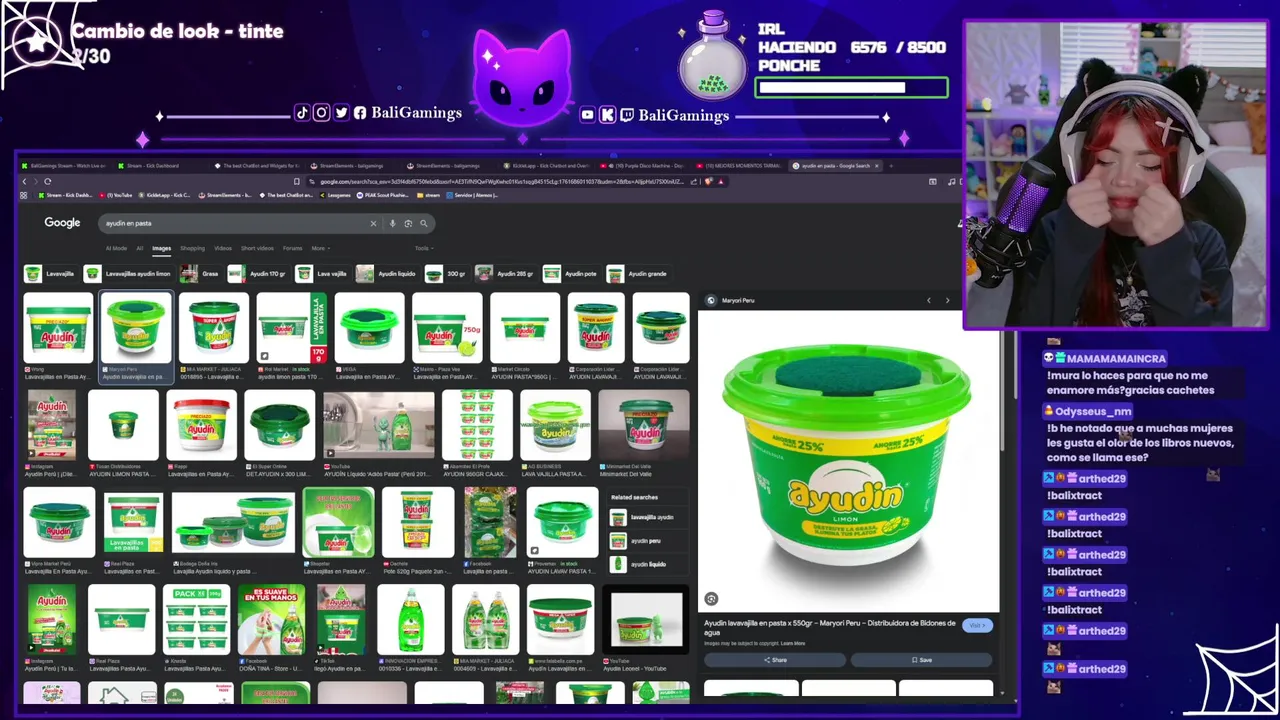Click the Google logo
The image size is (1280, 720).
(x=62, y=223)
